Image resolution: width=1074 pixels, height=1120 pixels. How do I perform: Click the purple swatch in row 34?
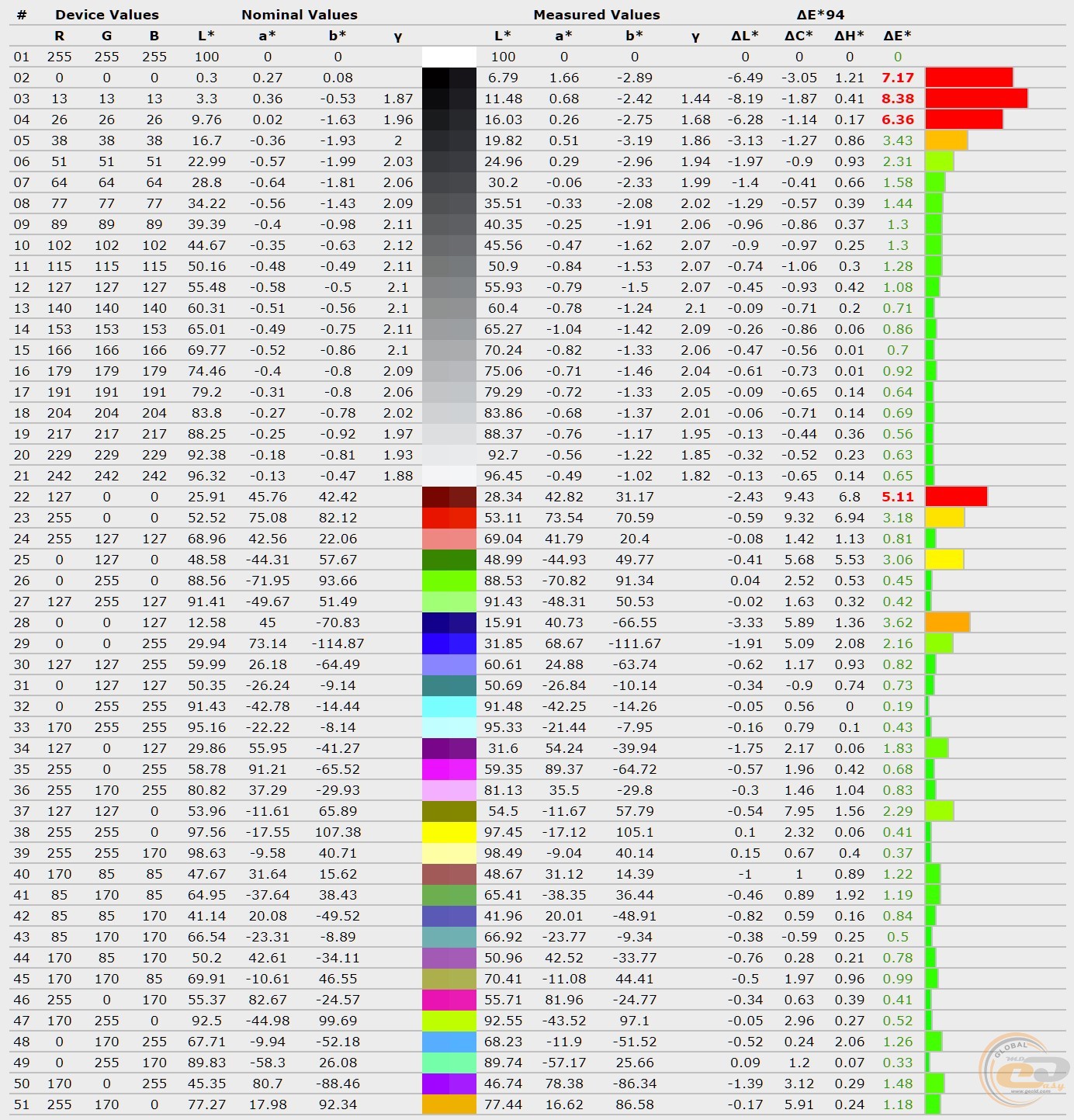(449, 748)
